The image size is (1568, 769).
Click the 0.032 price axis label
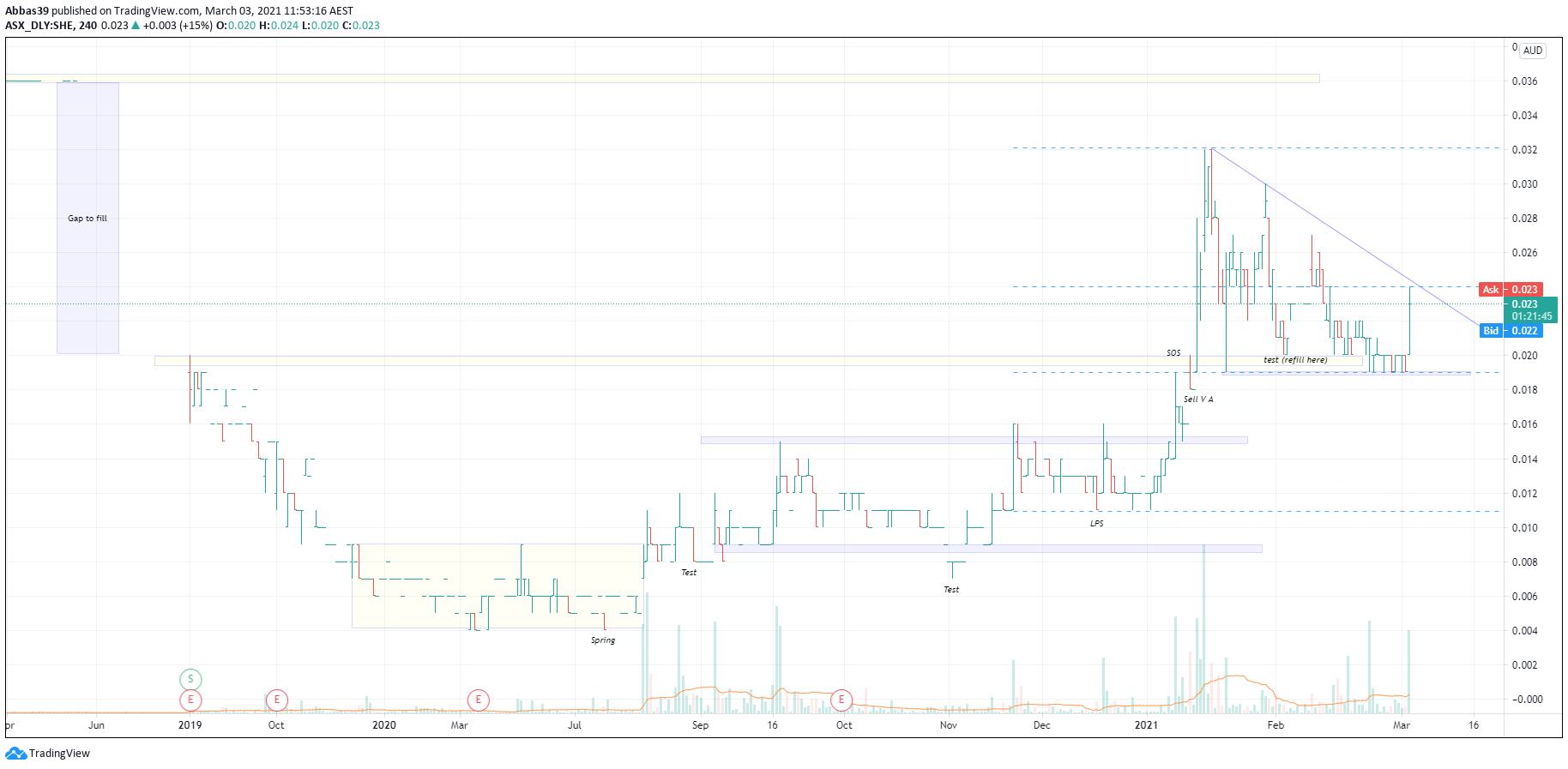pos(1524,150)
